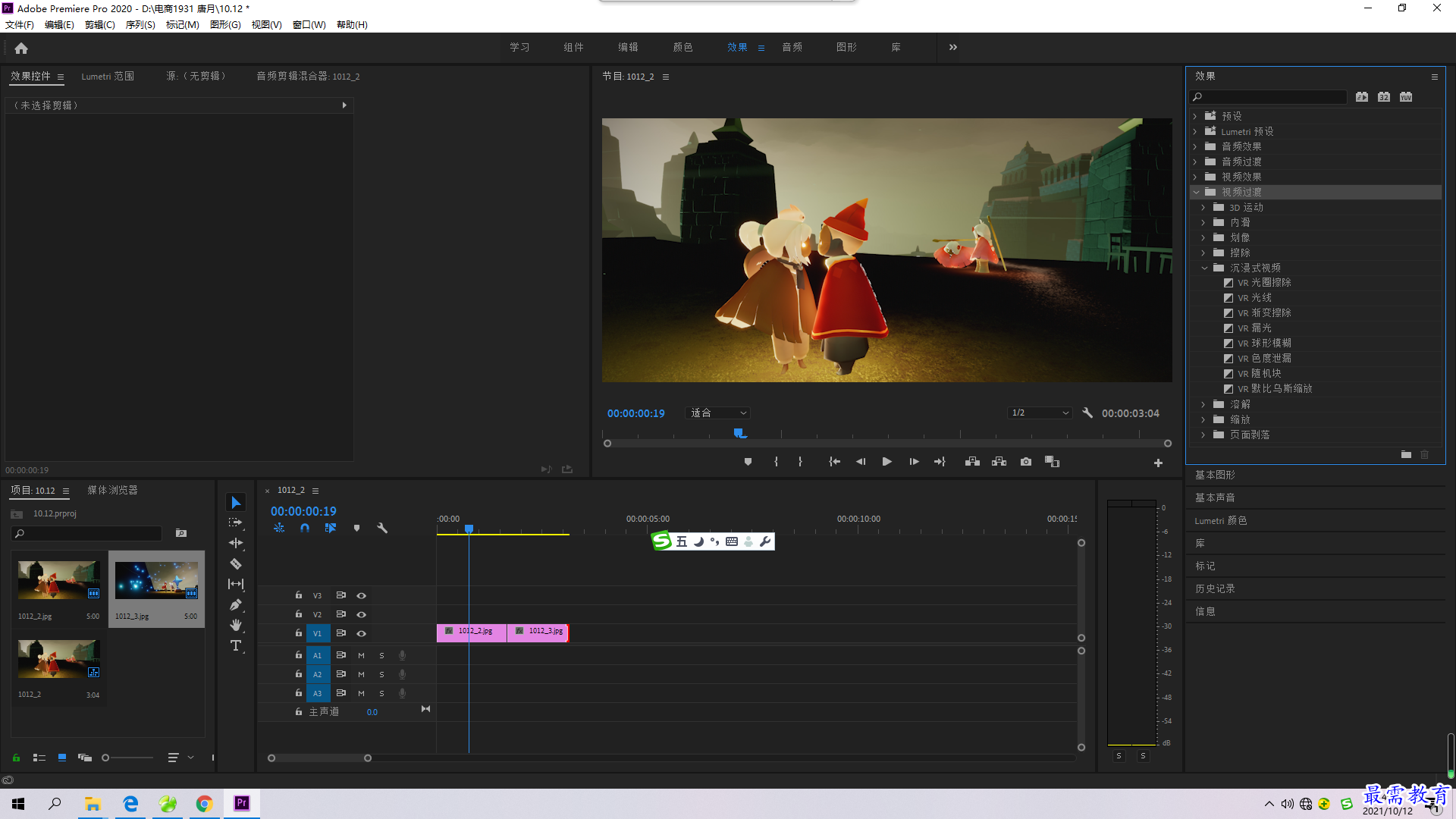The image size is (1456, 819).
Task: Toggle V2 track output eye
Action: click(362, 614)
